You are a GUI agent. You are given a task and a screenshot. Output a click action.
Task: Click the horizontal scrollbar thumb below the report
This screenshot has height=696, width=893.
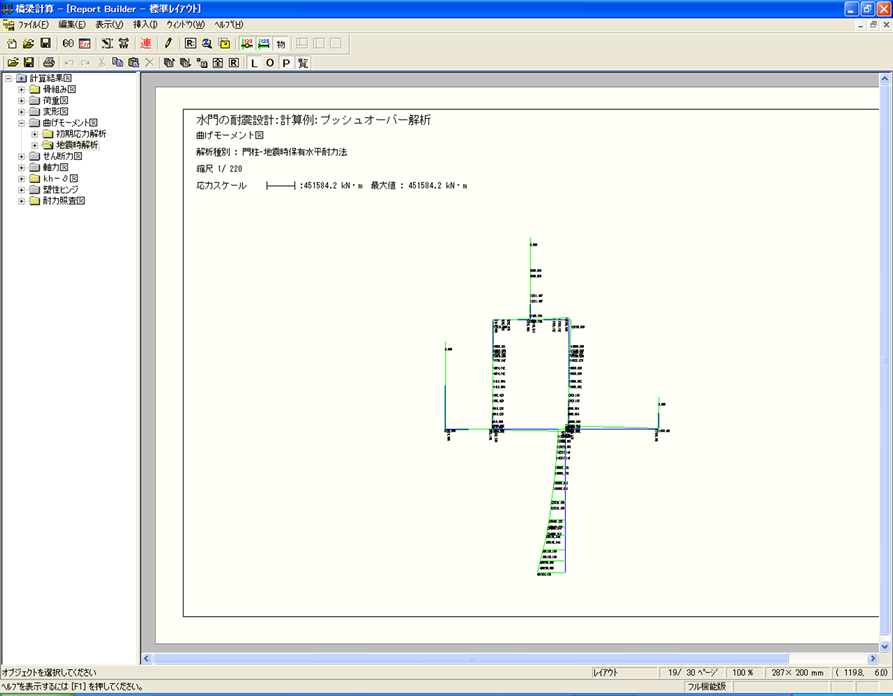pos(470,658)
